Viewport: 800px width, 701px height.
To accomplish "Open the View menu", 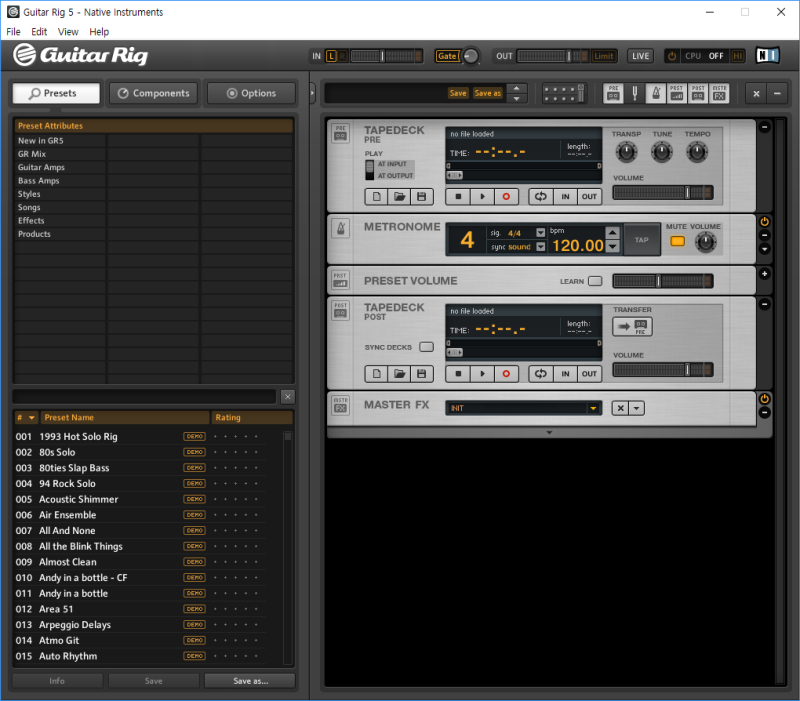I will (67, 31).
